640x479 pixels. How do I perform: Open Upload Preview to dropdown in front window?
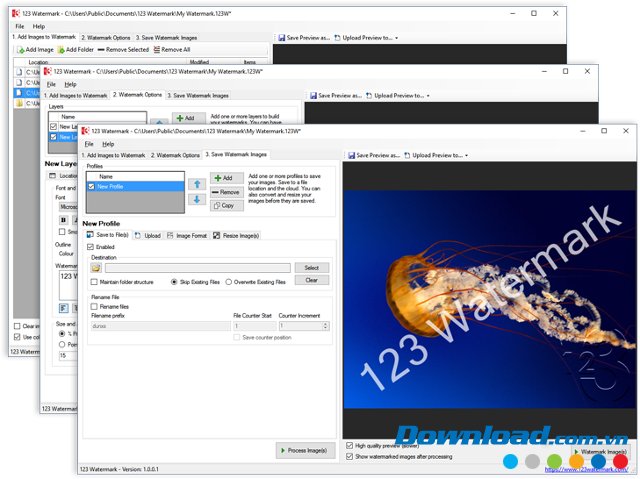436,155
